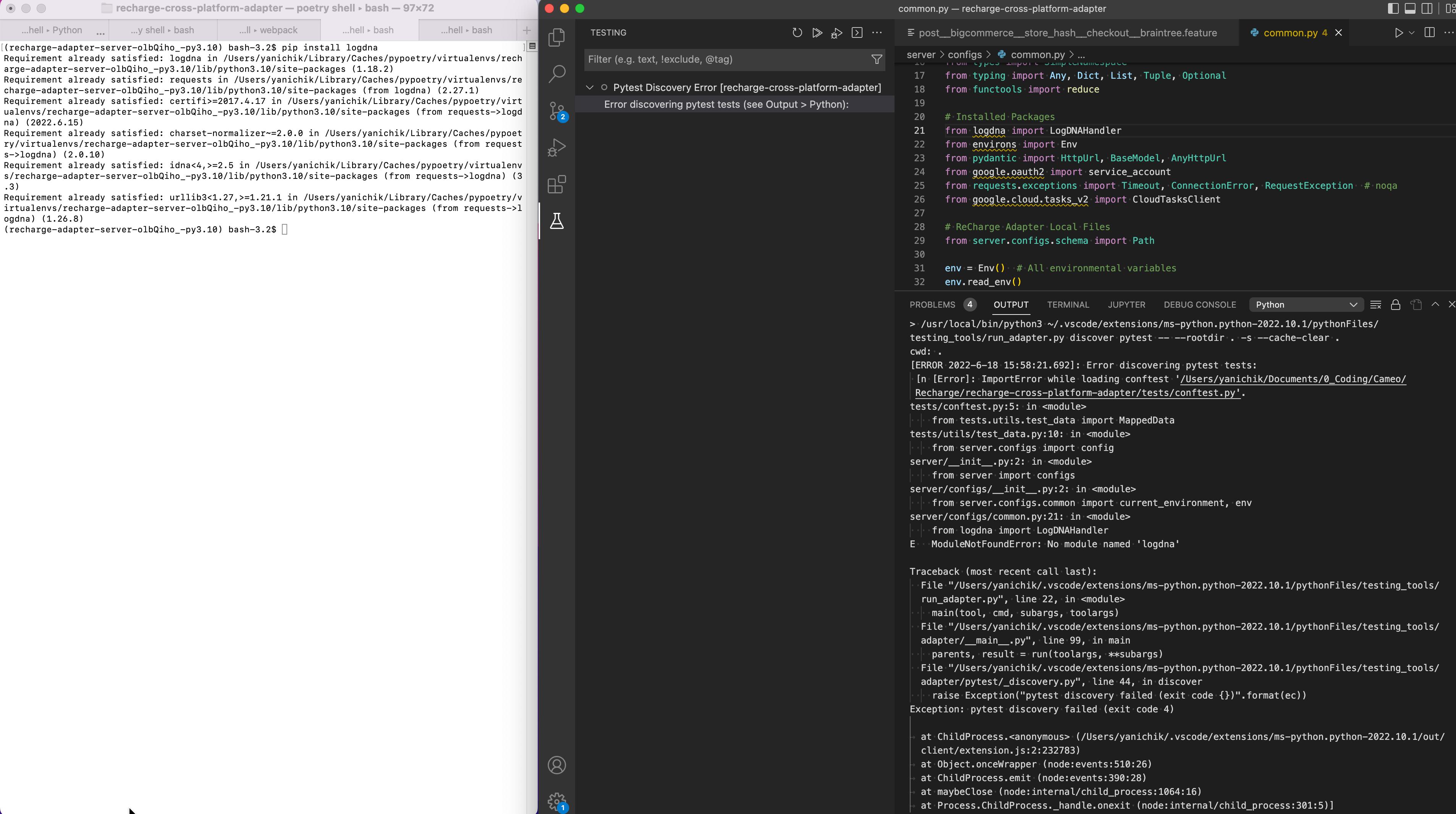1456x814 pixels.
Task: Split the editor to the right
Action: point(1429,33)
